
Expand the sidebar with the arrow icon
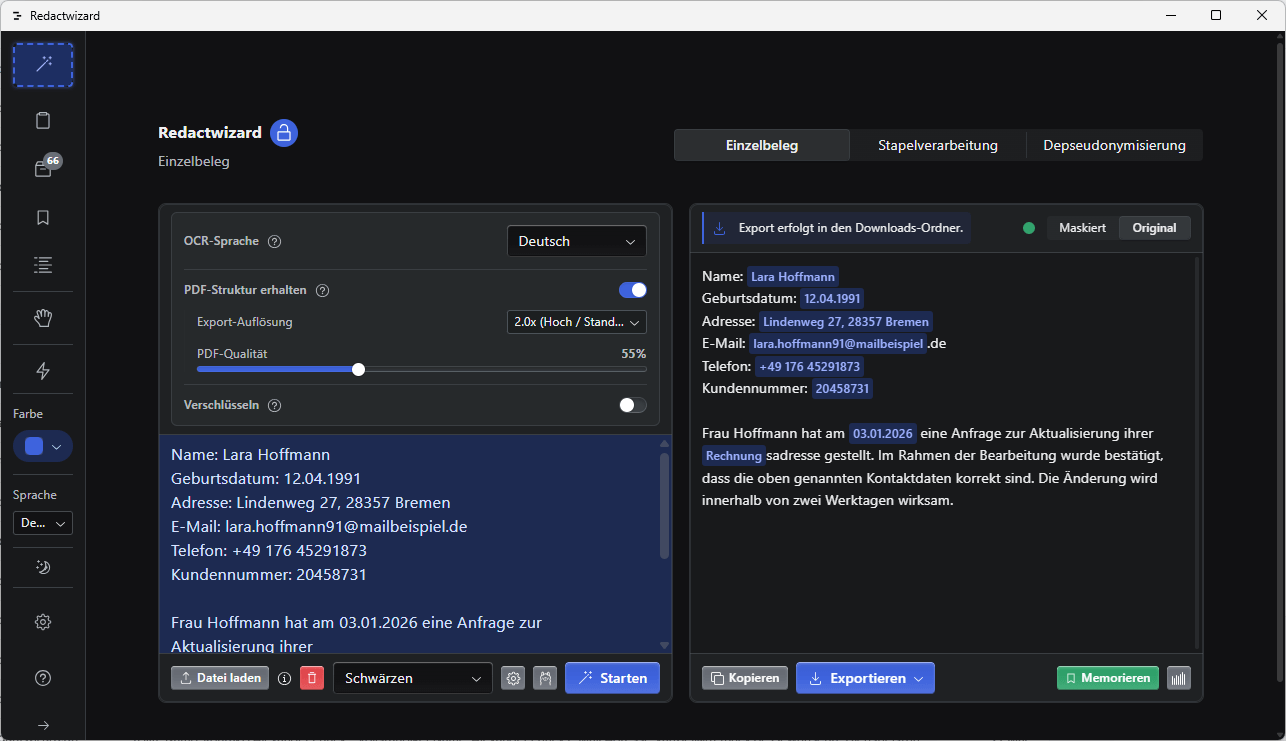point(43,725)
